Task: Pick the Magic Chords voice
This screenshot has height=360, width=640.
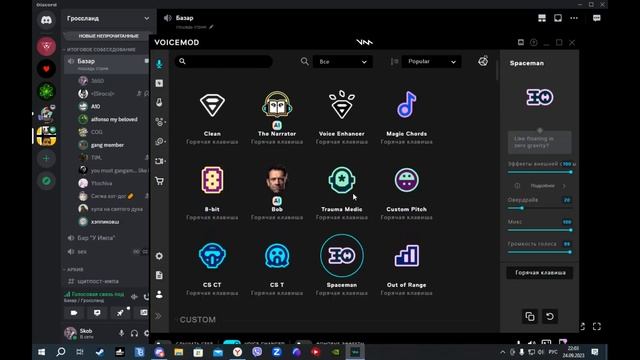Action: [x=407, y=104]
